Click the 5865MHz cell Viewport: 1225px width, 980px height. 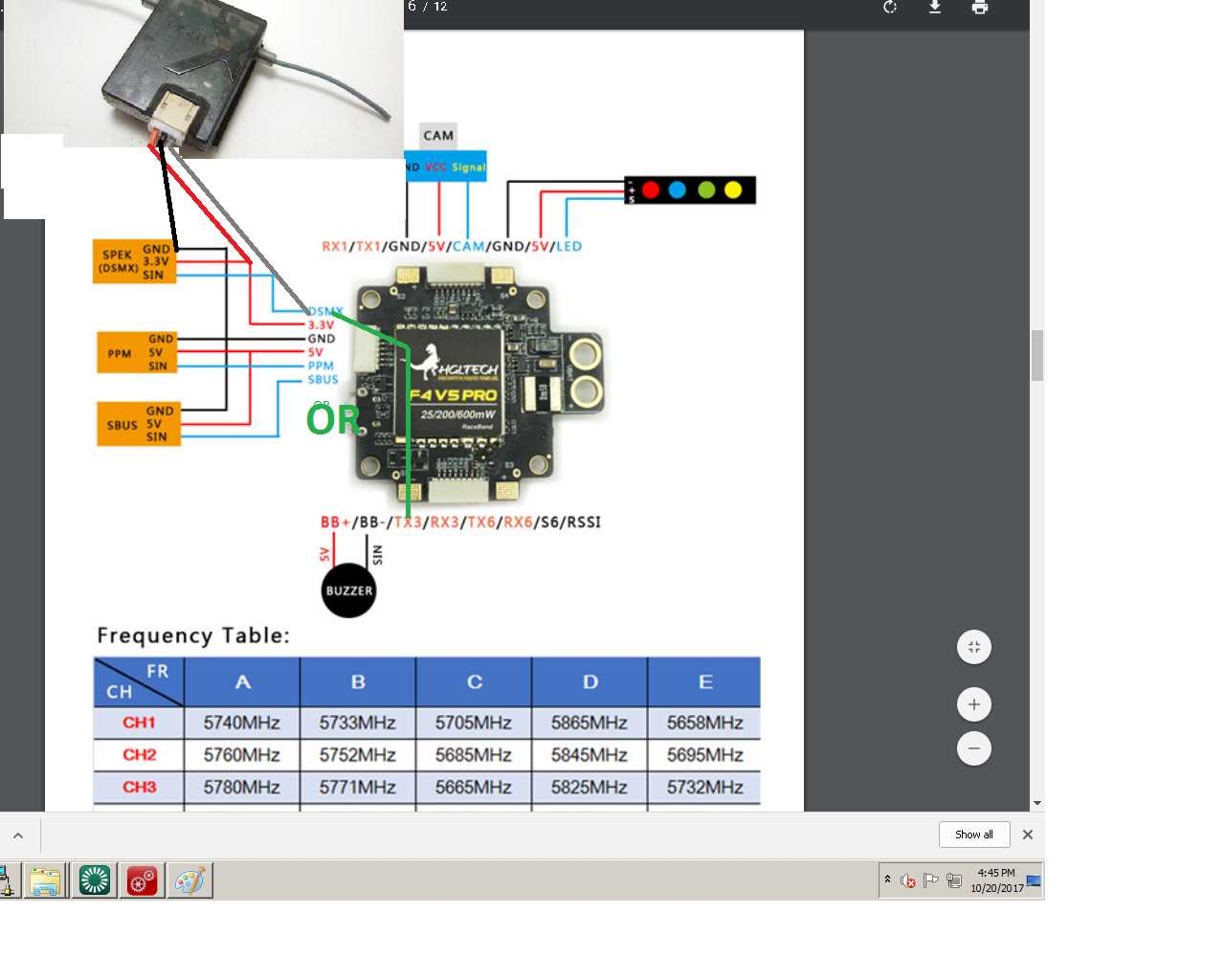[x=590, y=723]
